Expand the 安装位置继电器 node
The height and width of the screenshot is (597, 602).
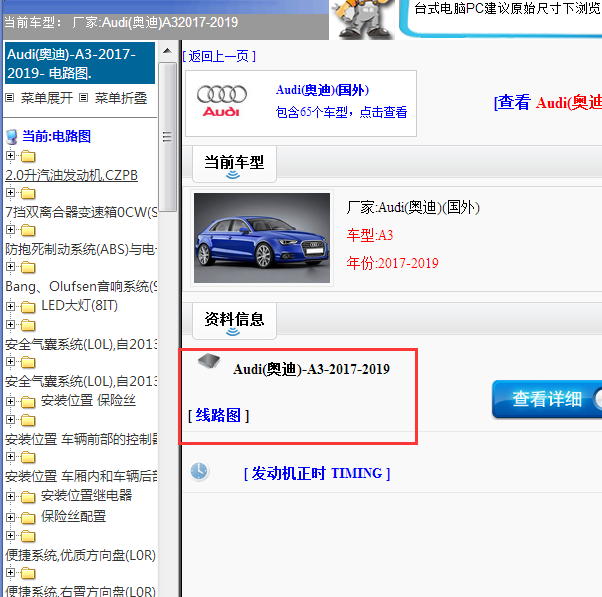10,496
